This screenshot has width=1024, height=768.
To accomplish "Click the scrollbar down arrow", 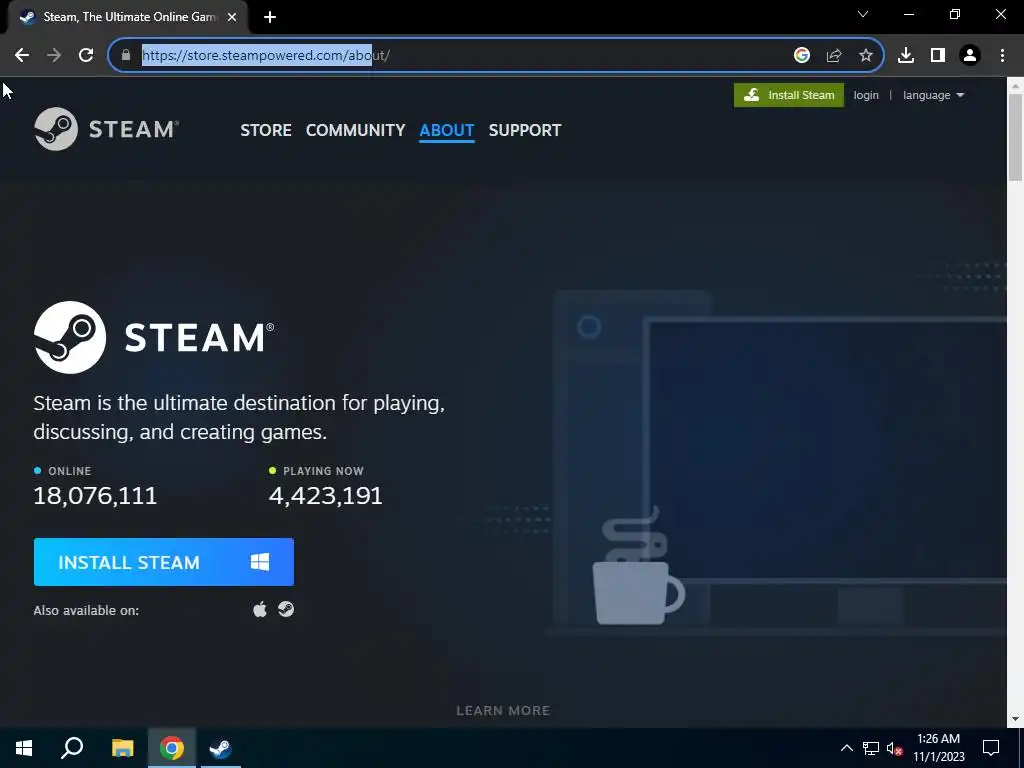I will point(1016,720).
